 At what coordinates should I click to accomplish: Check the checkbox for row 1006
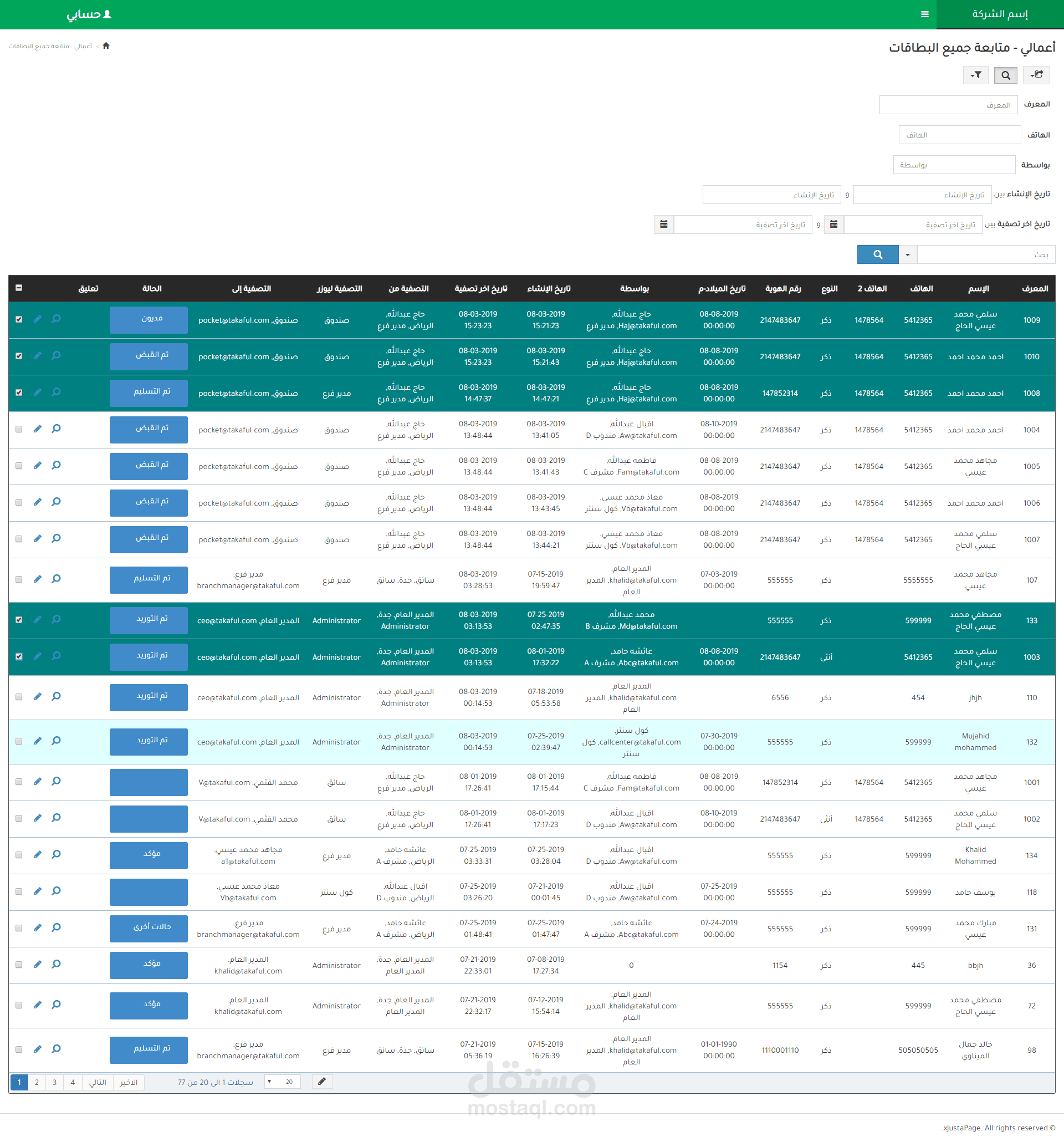pos(19,502)
